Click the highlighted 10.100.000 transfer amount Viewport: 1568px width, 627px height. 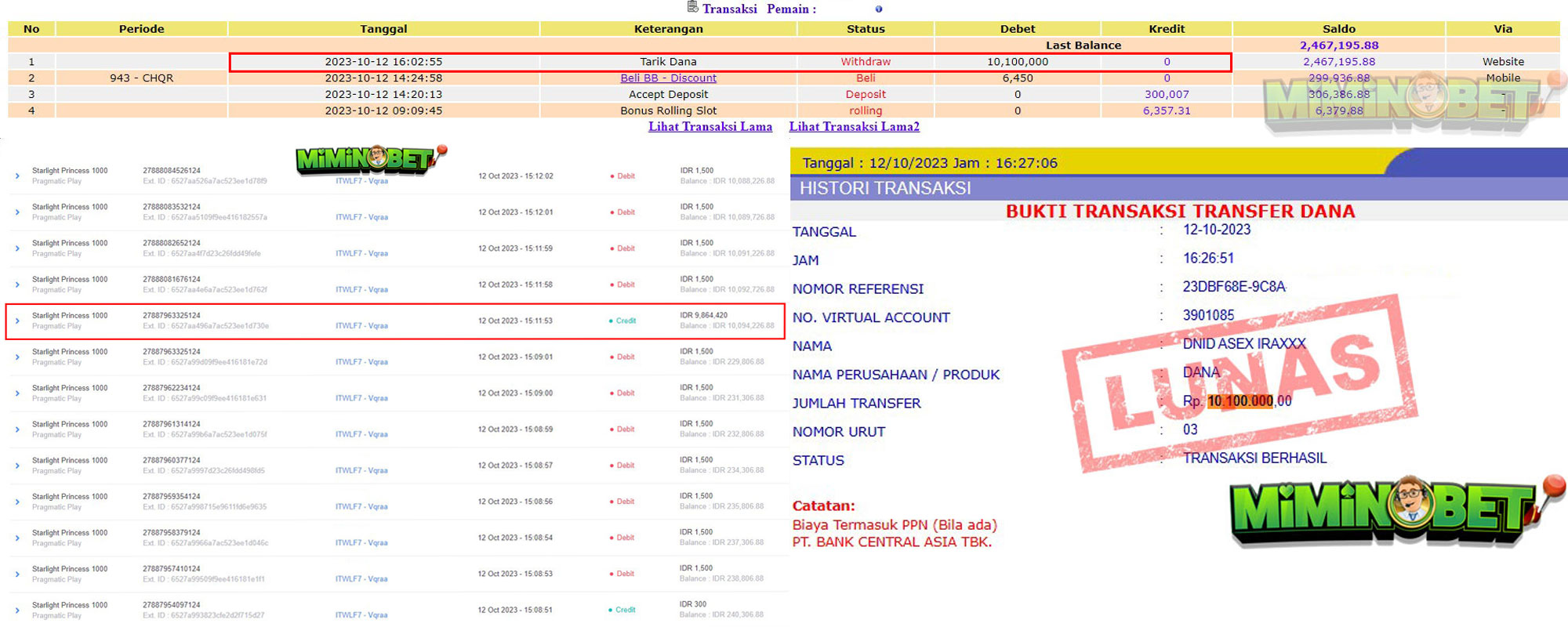[x=1240, y=401]
